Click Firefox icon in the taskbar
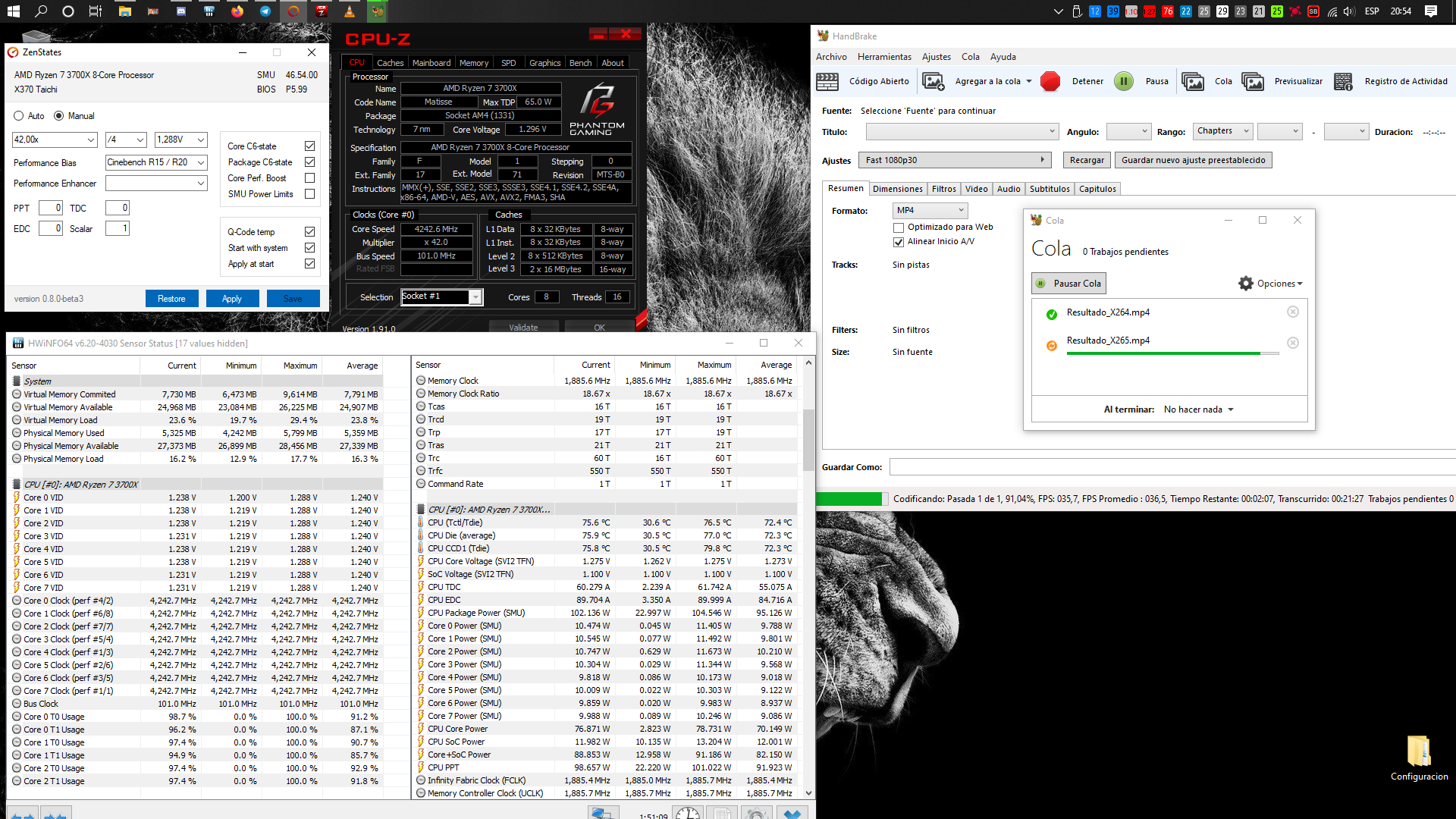This screenshot has width=1456, height=819. [x=237, y=11]
